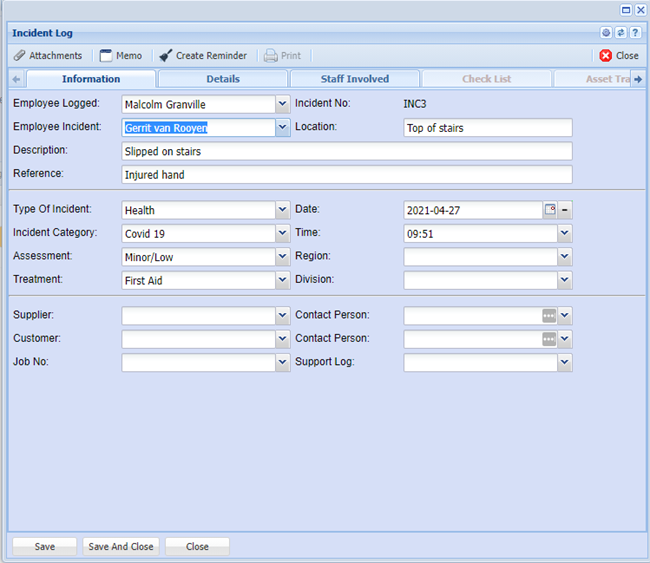Expand the Treatment dropdown list
The height and width of the screenshot is (563, 650).
click(282, 280)
